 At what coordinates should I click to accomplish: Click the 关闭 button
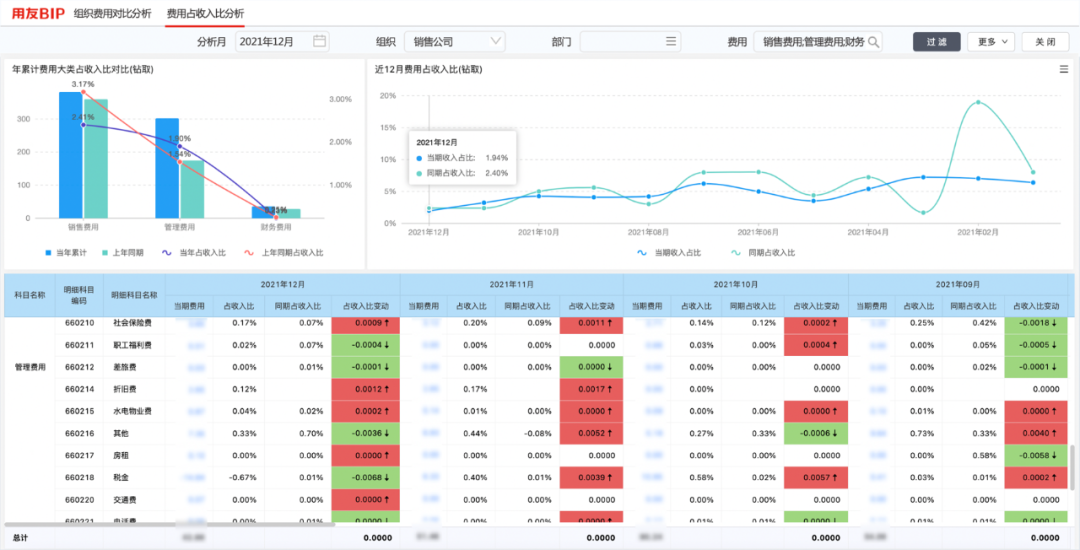[1045, 42]
